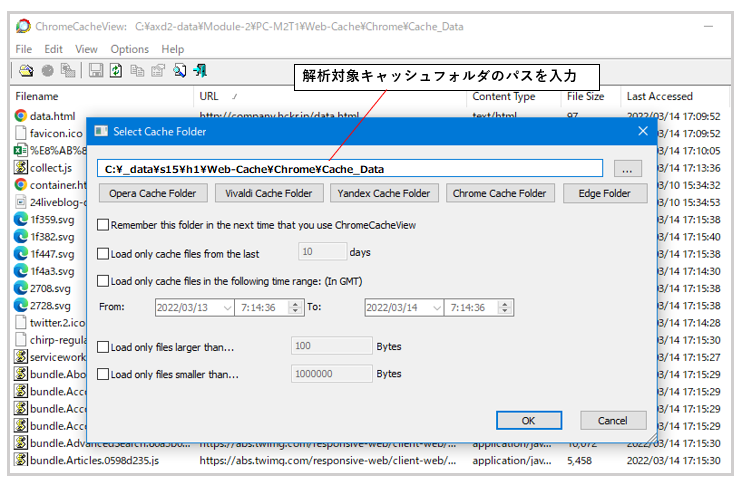This screenshot has width=738, height=489.
Task: Open the Edit menu
Action: point(53,49)
